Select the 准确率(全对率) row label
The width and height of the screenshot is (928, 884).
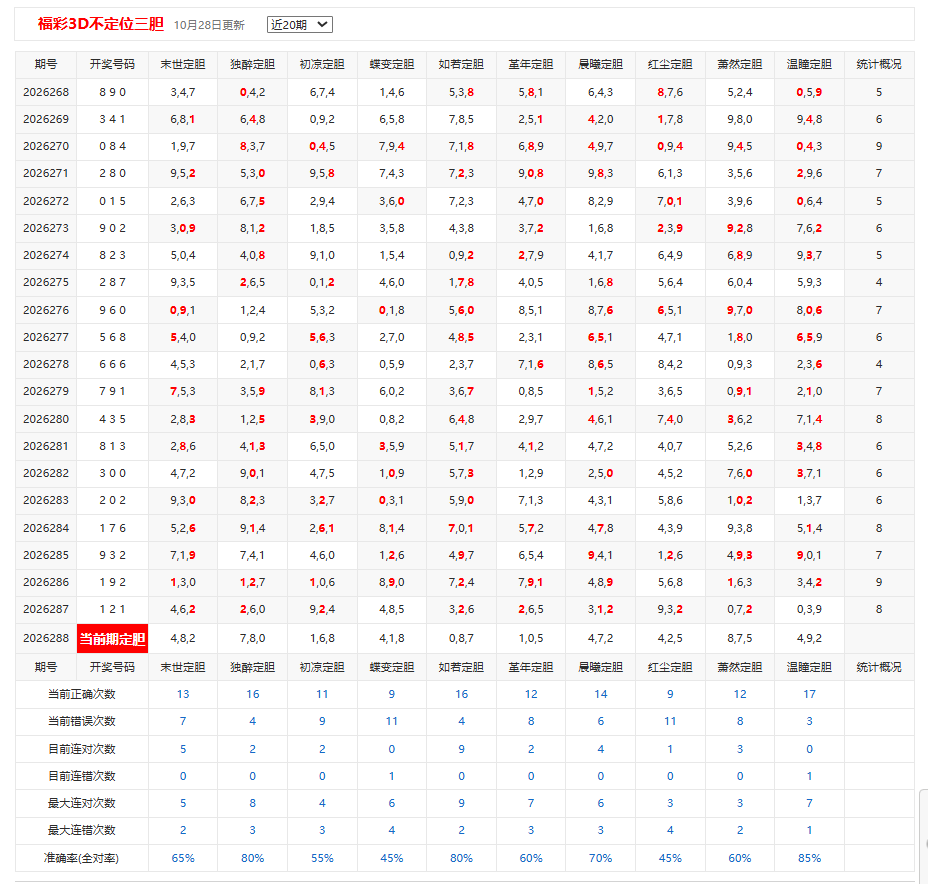(82, 858)
